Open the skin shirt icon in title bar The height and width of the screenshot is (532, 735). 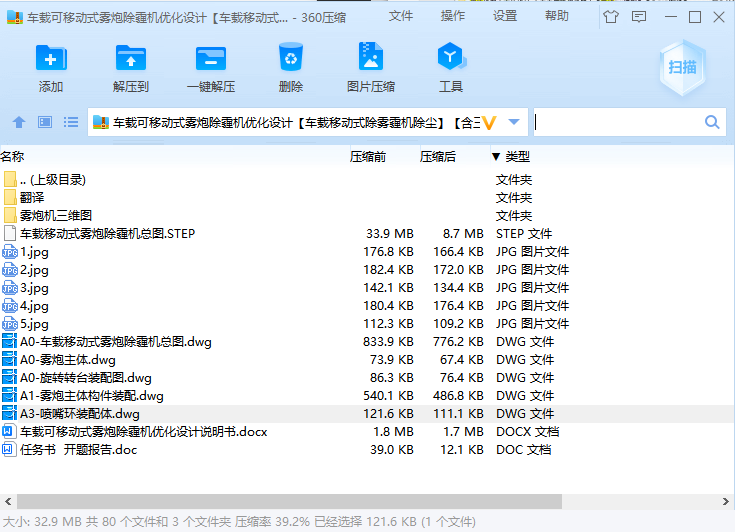coord(611,17)
